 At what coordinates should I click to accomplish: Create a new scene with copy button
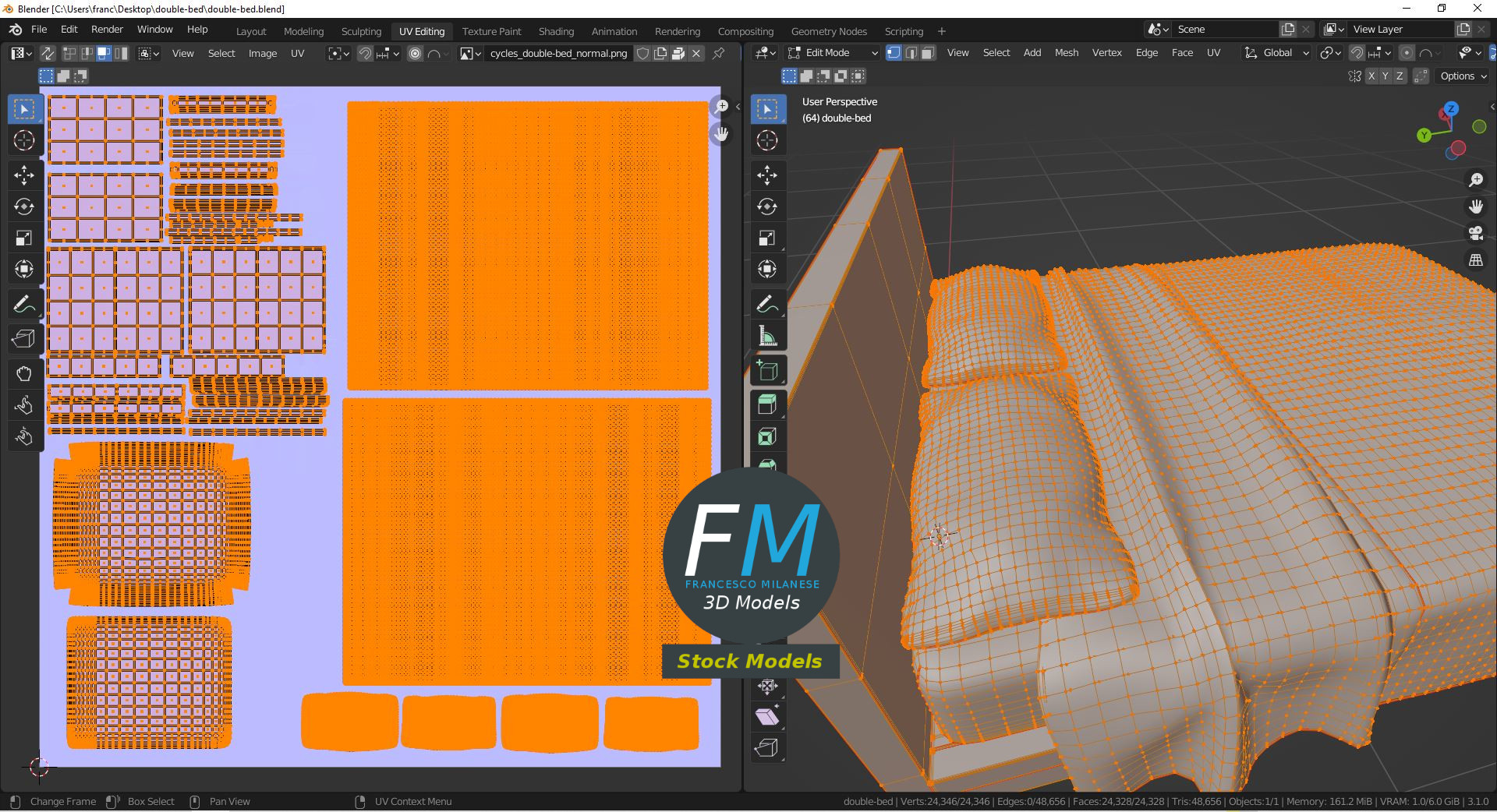[1288, 29]
